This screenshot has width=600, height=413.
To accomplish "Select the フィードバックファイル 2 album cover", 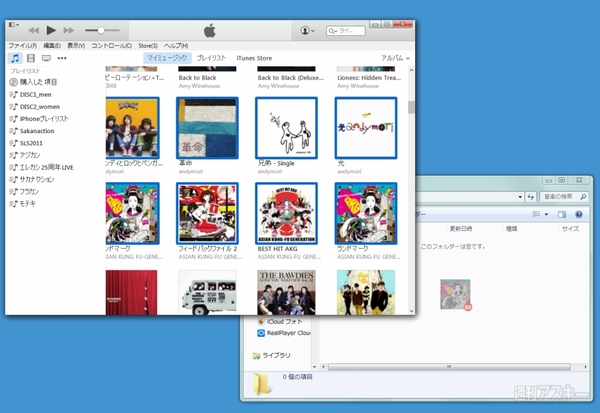I will [x=207, y=213].
